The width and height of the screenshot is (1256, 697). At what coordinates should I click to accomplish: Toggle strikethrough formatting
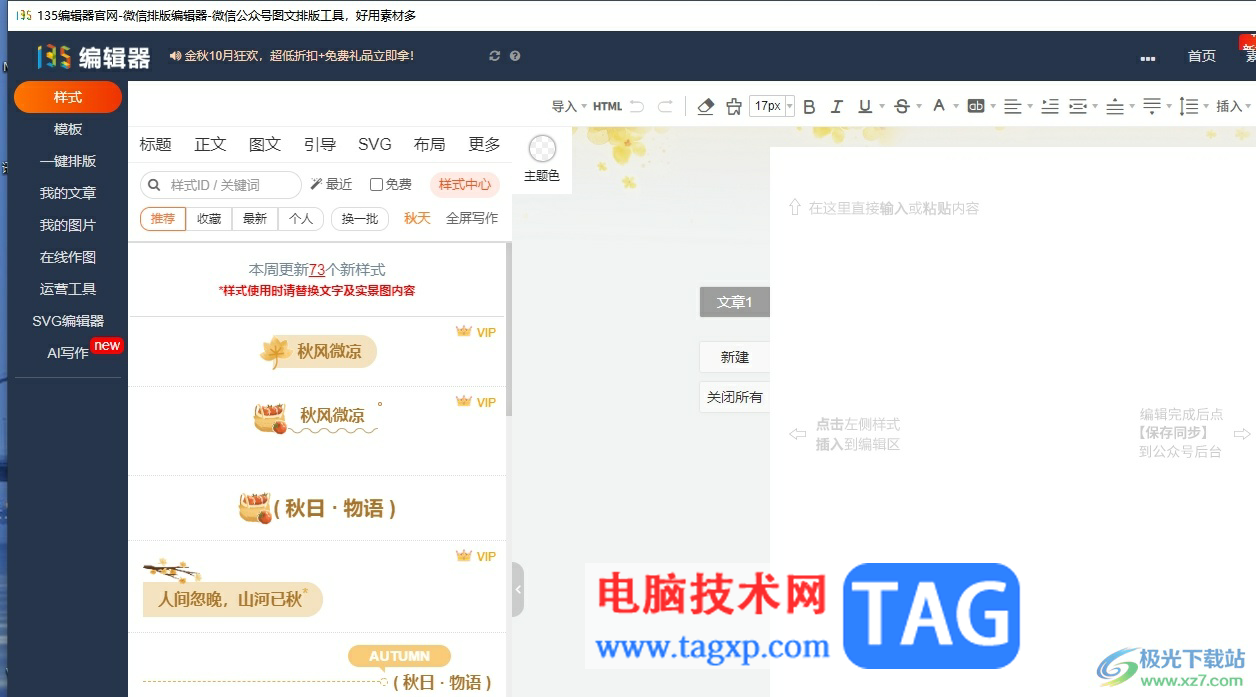pyautogui.click(x=902, y=106)
